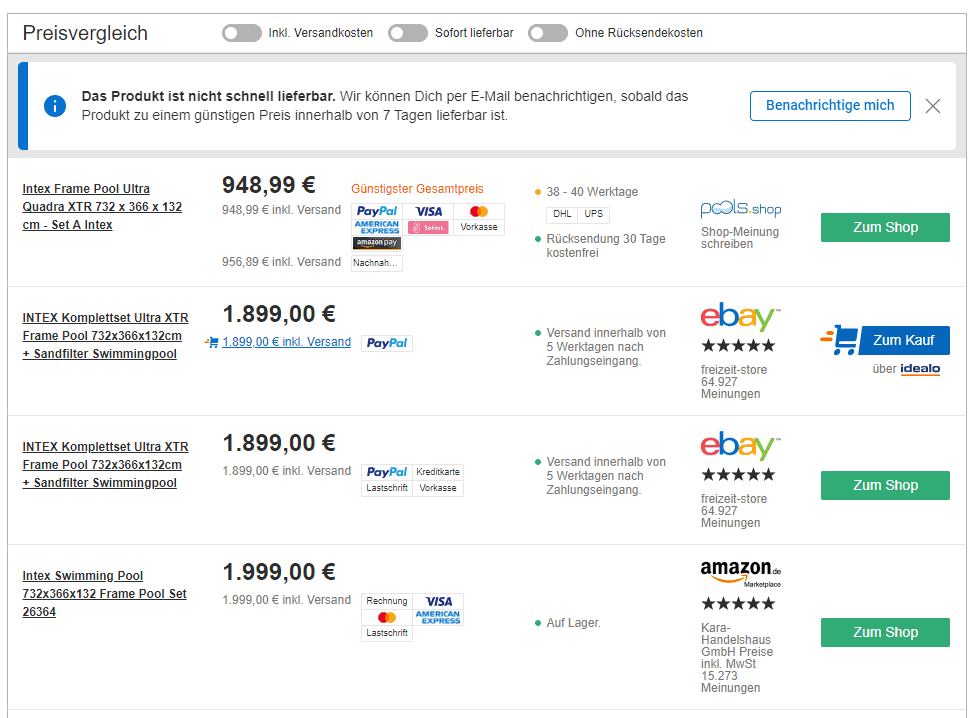The width and height of the screenshot is (975, 718).
Task: Dismiss the delivery notification banner
Action: click(x=933, y=106)
